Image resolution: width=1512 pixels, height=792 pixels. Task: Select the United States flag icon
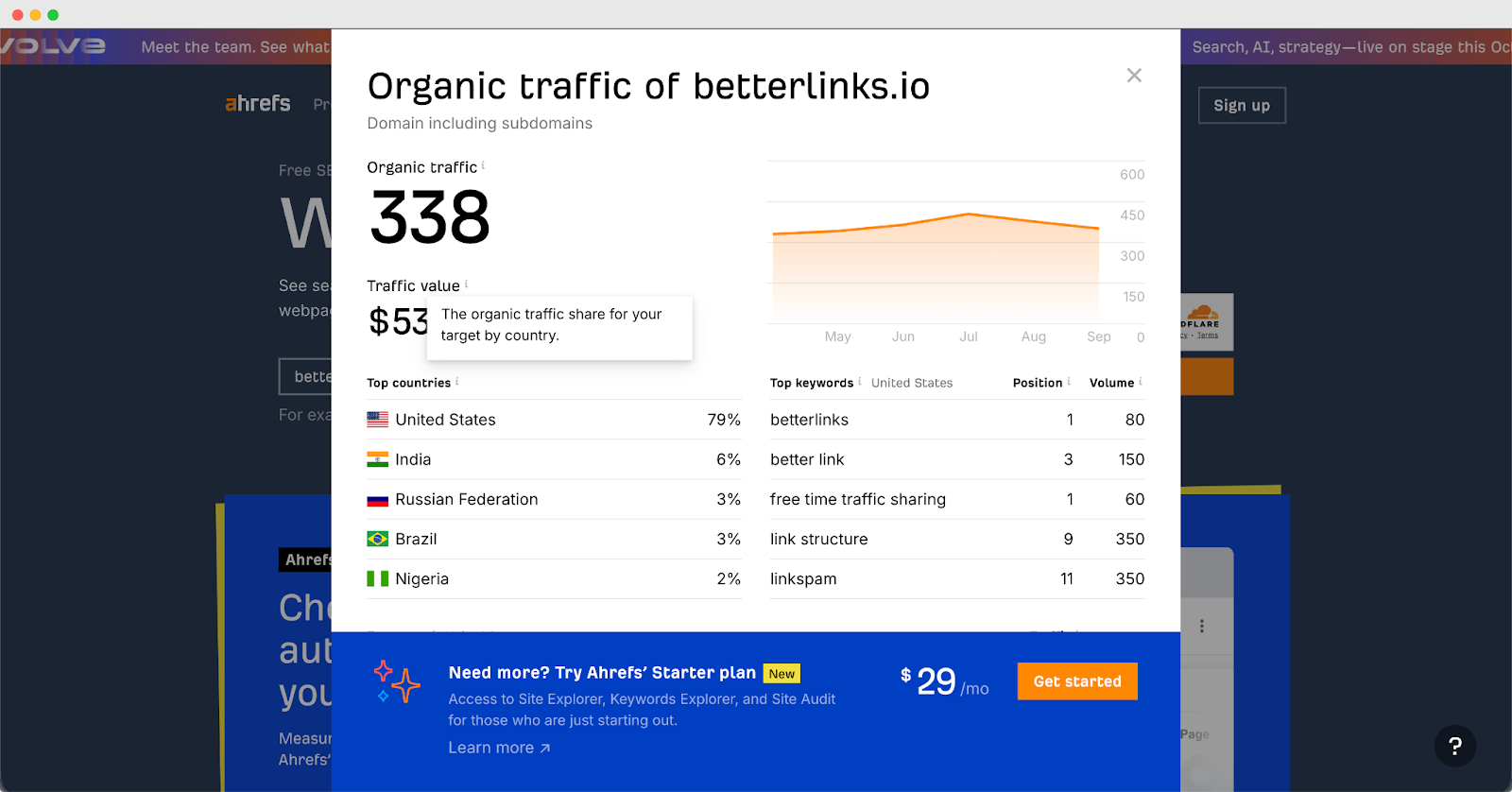pos(377,419)
